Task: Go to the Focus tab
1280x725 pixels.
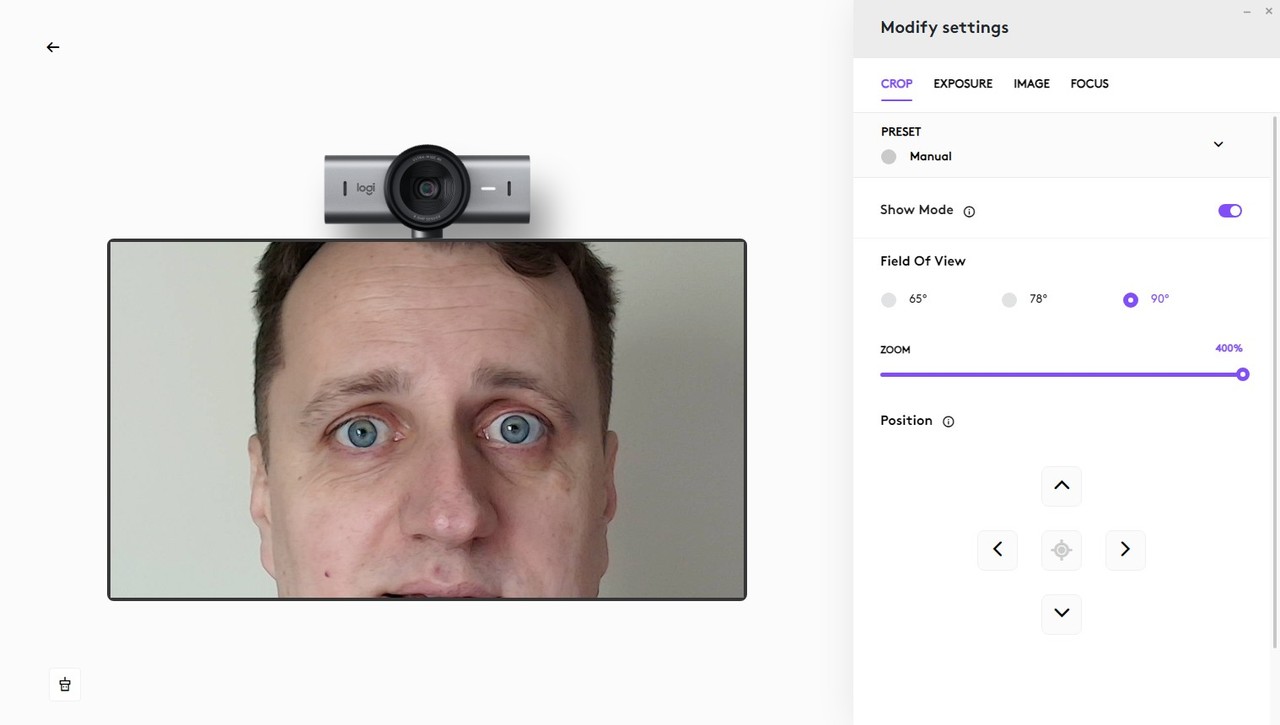Action: tap(1089, 84)
